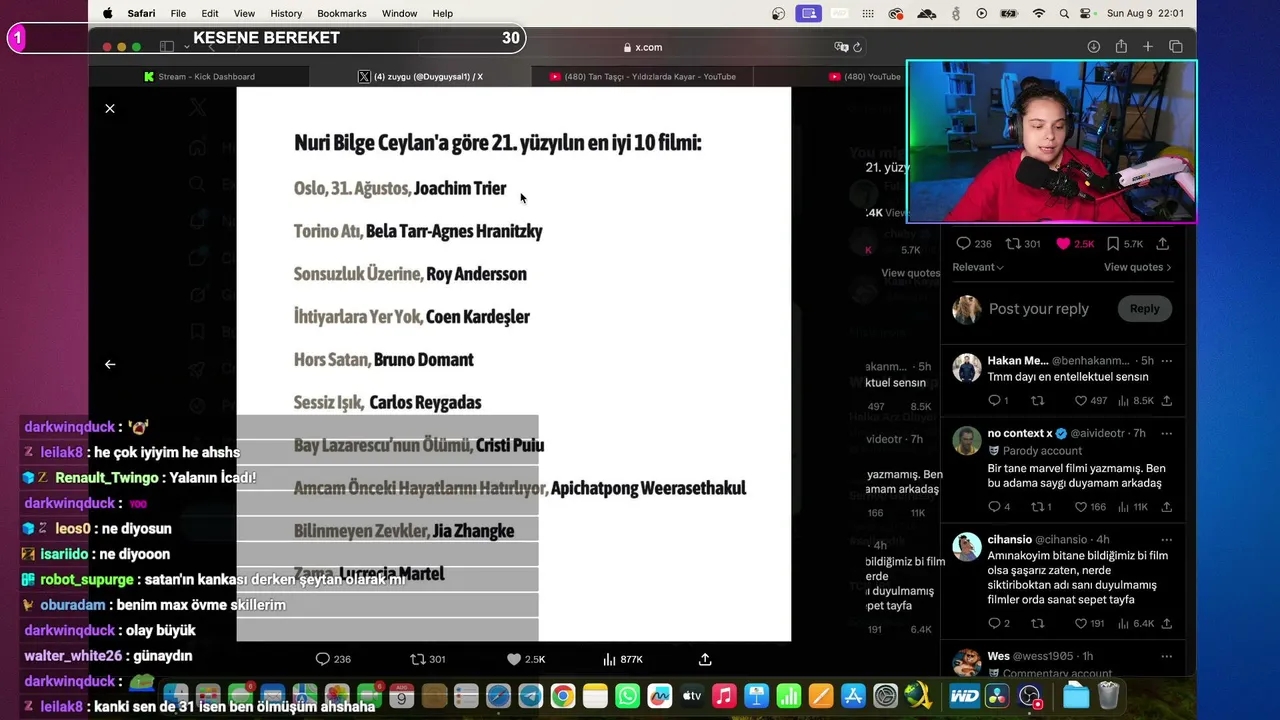This screenshot has height=720, width=1280.
Task: Open View quotes in the side panel
Action: click(x=1137, y=267)
